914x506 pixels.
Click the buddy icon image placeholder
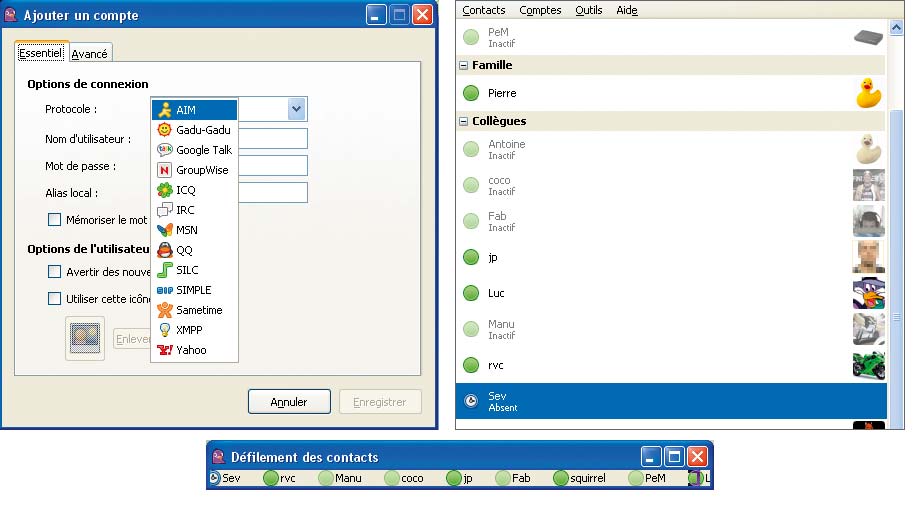[84, 338]
